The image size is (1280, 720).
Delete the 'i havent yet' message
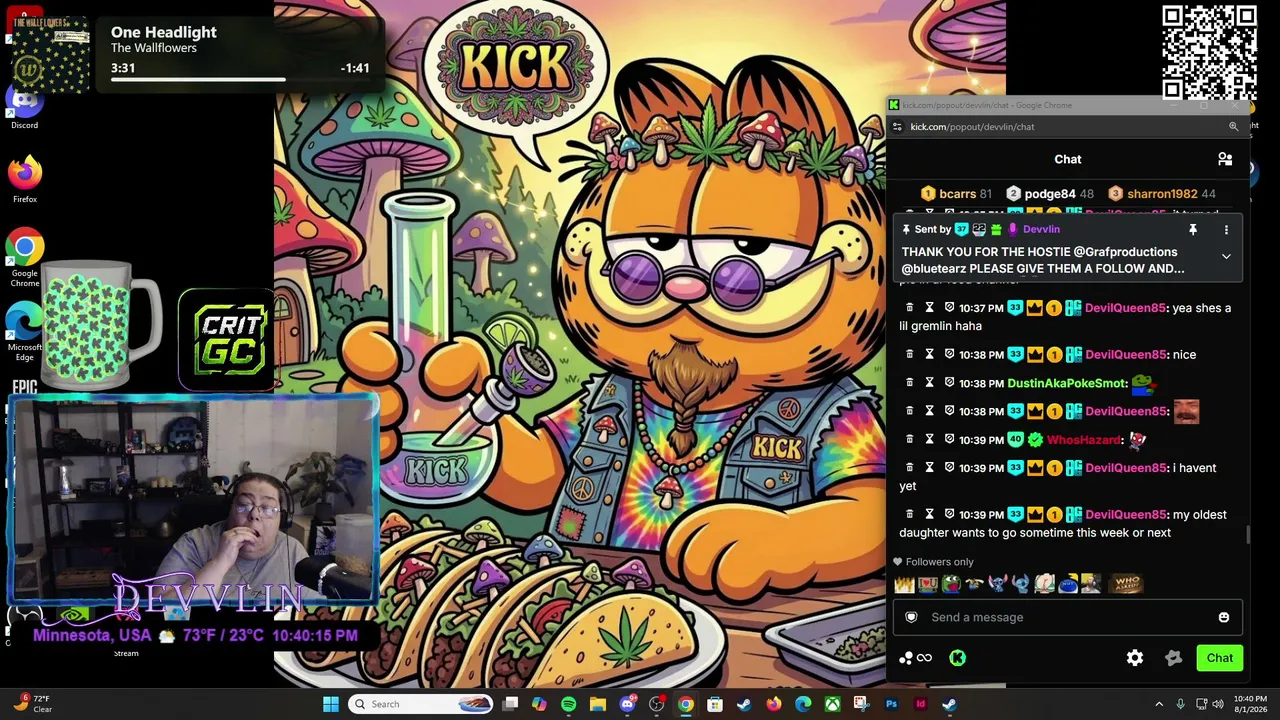click(x=909, y=468)
